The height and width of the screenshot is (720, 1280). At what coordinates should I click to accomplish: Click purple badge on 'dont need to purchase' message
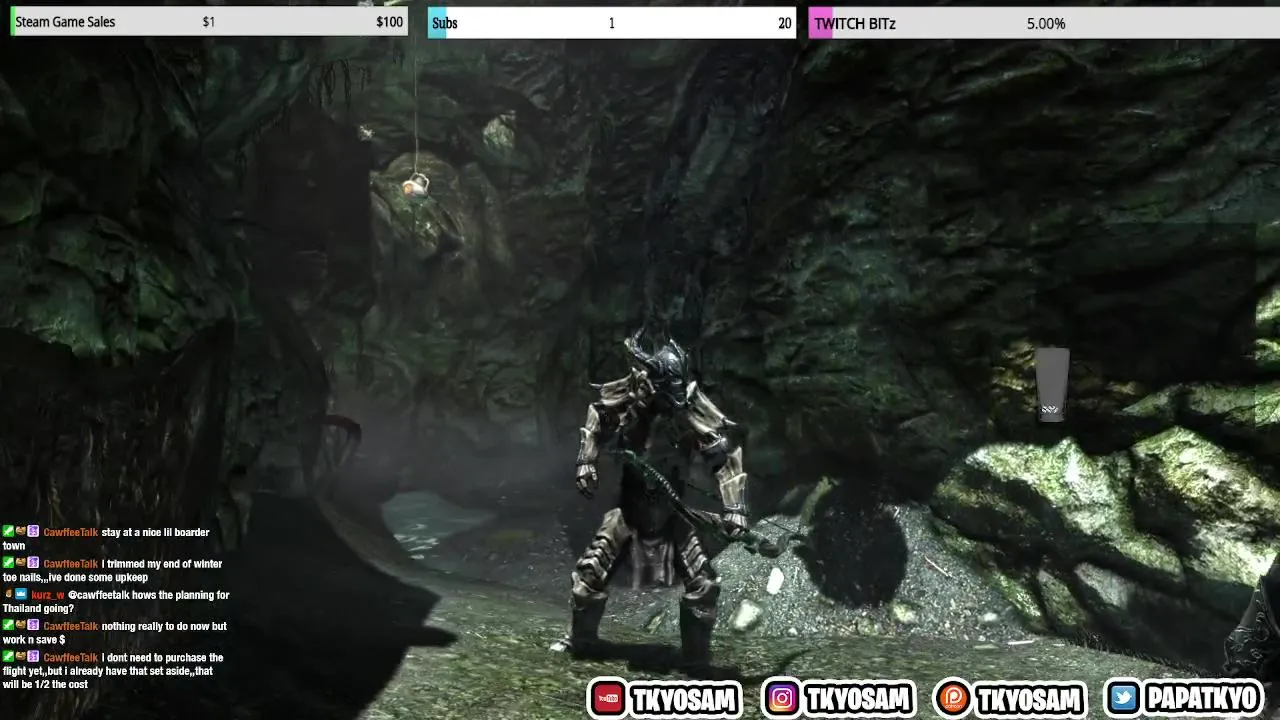coord(33,657)
